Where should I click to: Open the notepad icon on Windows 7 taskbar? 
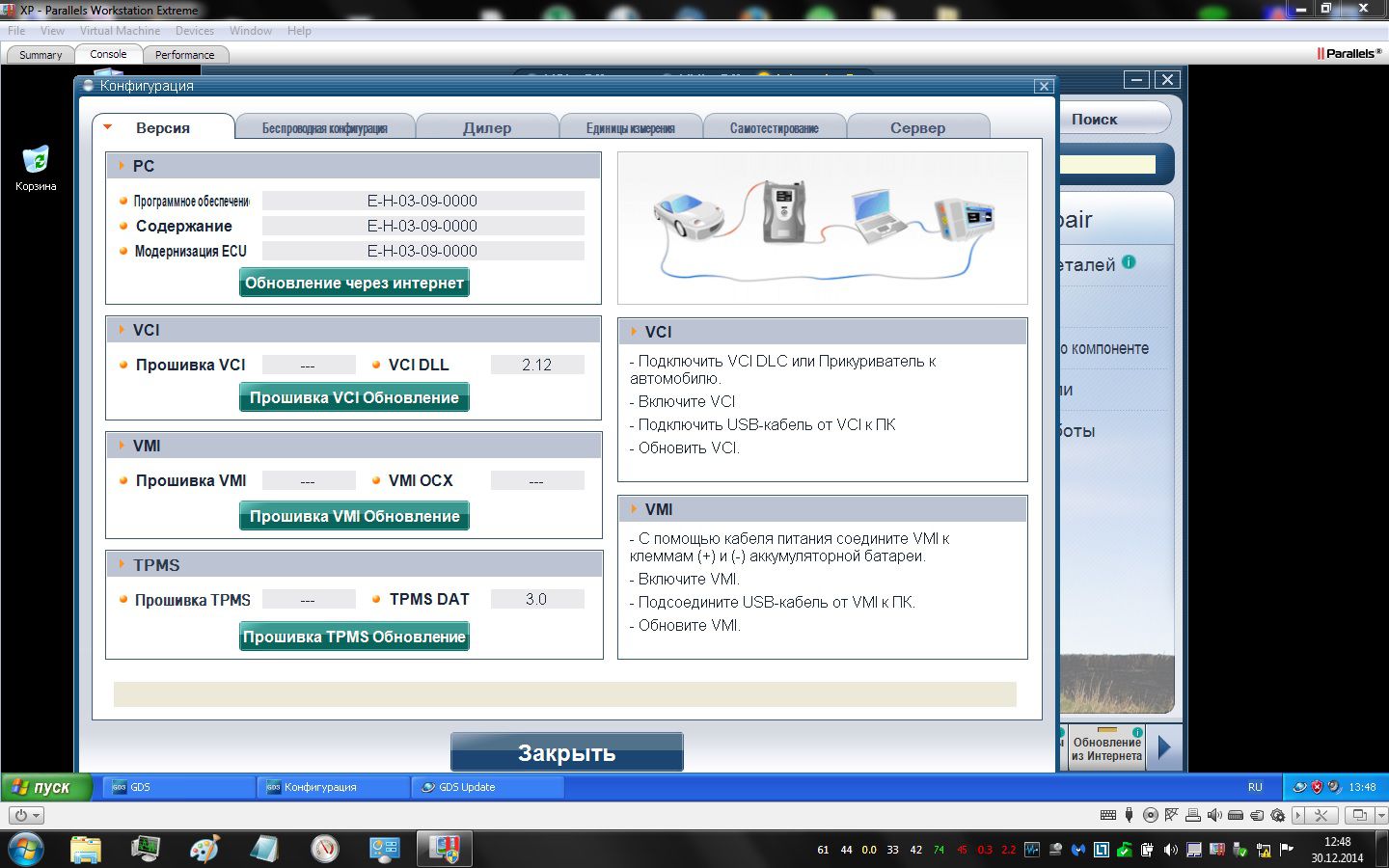coord(264,850)
